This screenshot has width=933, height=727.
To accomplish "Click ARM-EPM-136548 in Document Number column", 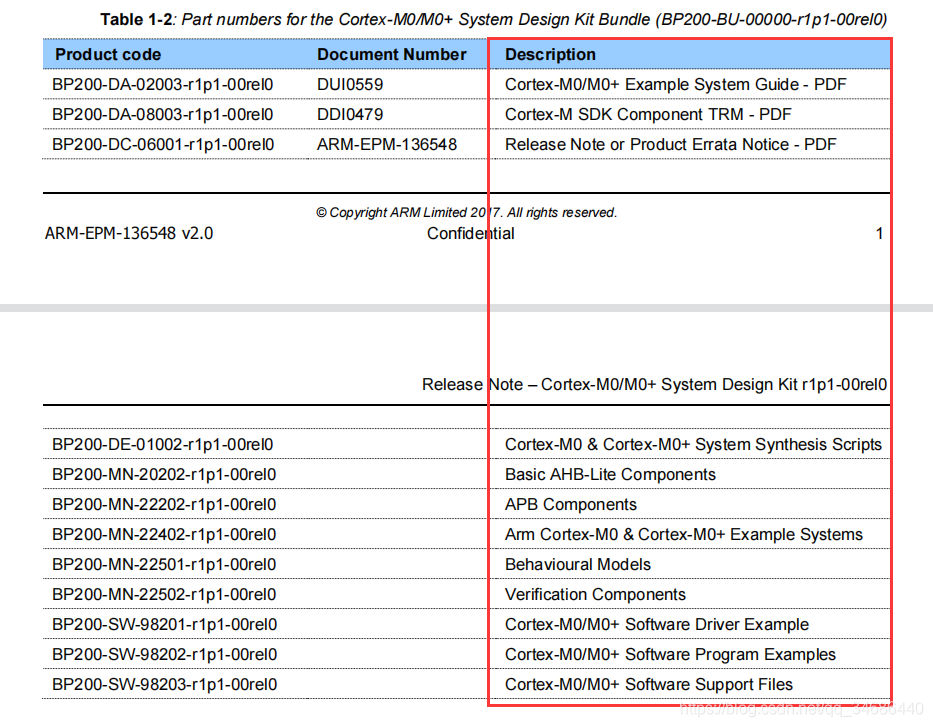I will click(387, 145).
